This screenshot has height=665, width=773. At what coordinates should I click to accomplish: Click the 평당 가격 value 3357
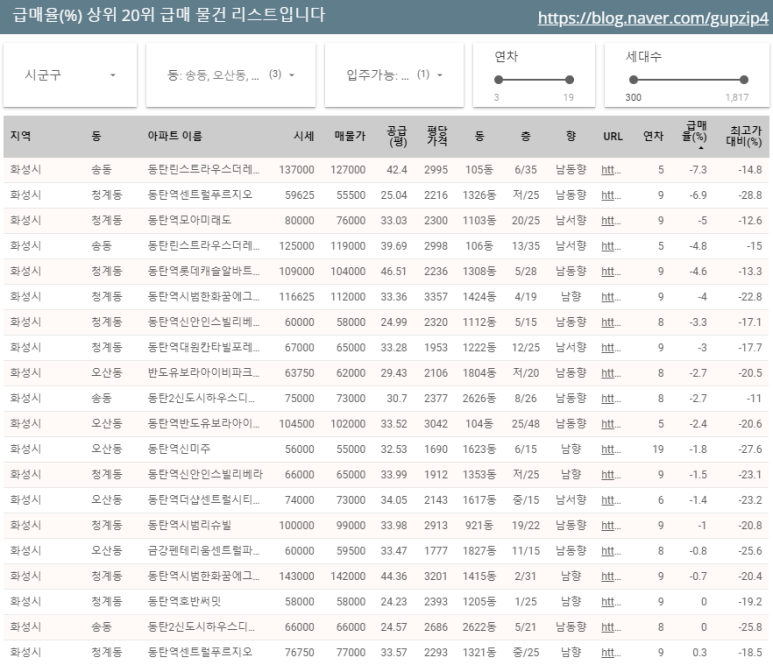click(436, 297)
